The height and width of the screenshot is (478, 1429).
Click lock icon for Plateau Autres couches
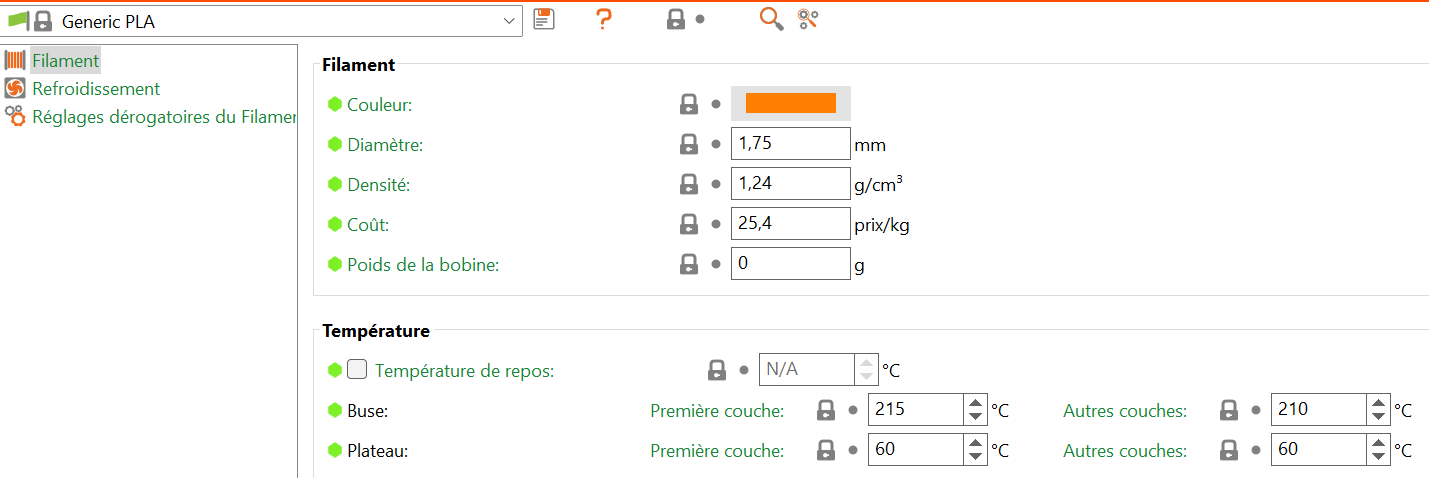tap(1229, 450)
